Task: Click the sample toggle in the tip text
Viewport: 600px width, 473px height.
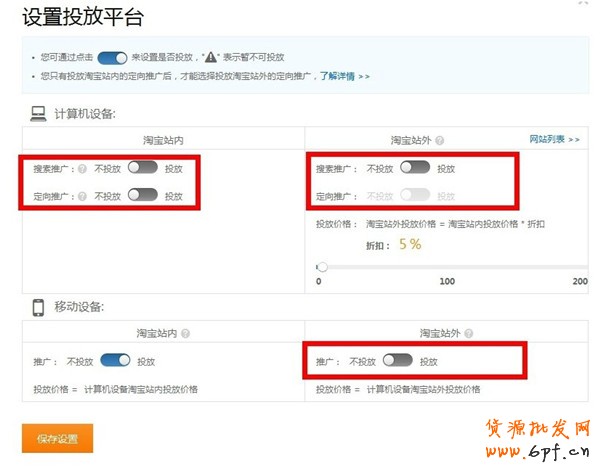Action: 113,59
